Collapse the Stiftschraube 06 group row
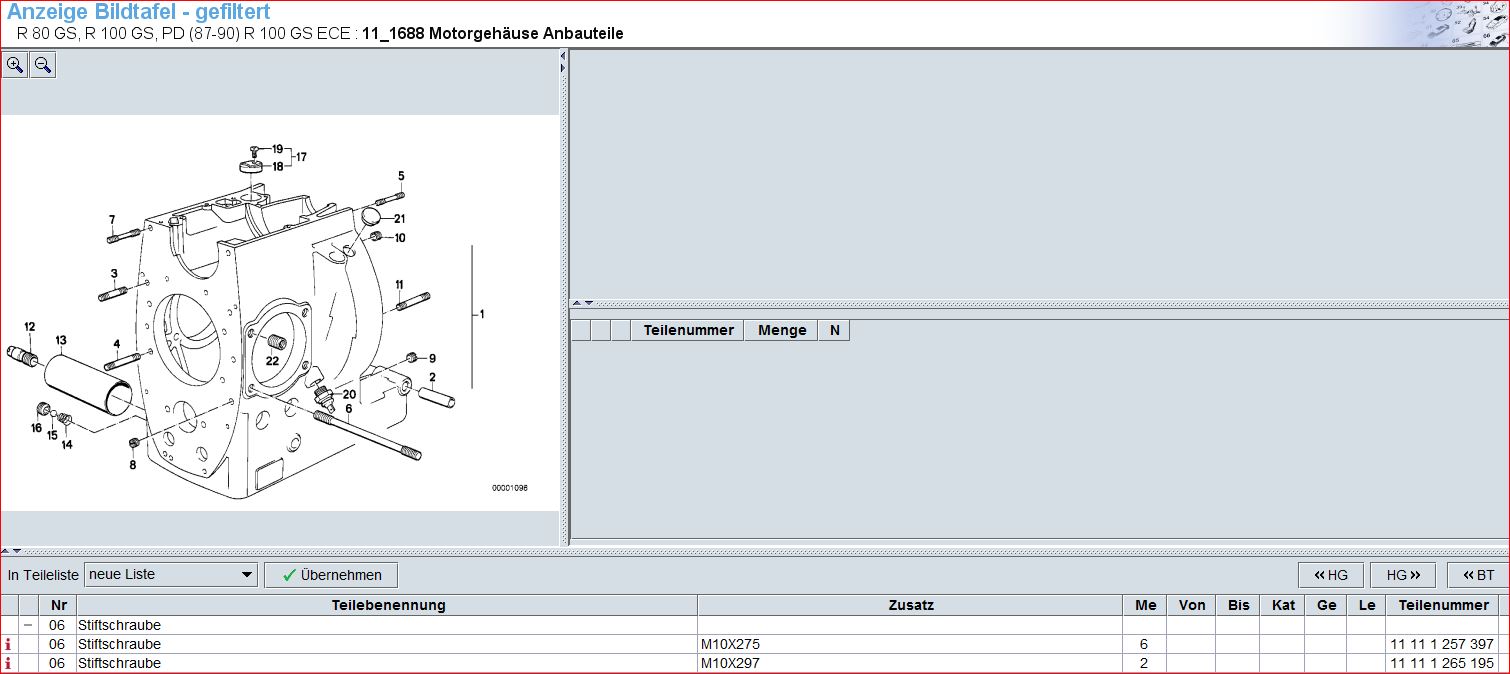 (28, 625)
